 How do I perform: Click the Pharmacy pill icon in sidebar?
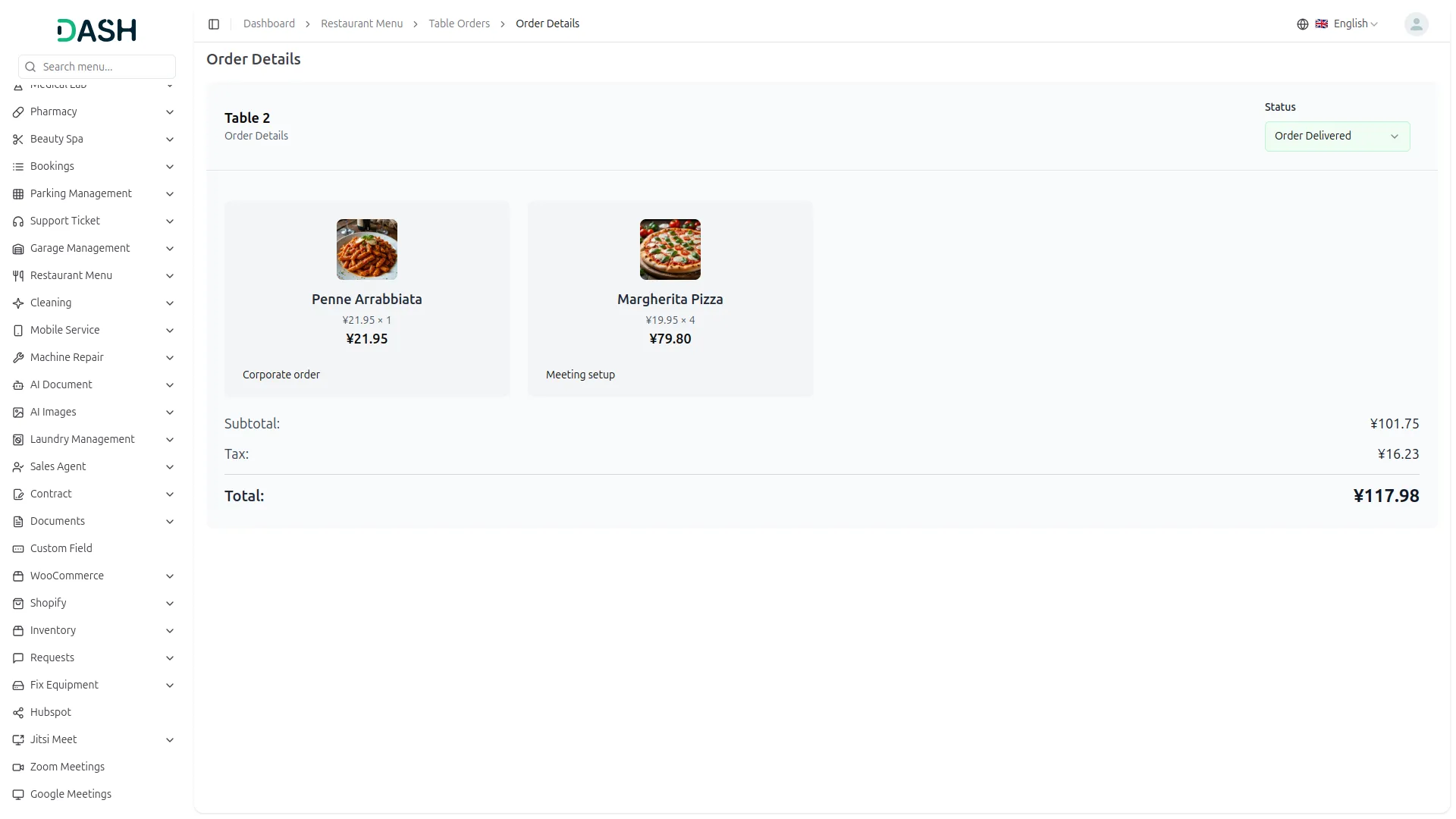pyautogui.click(x=18, y=112)
